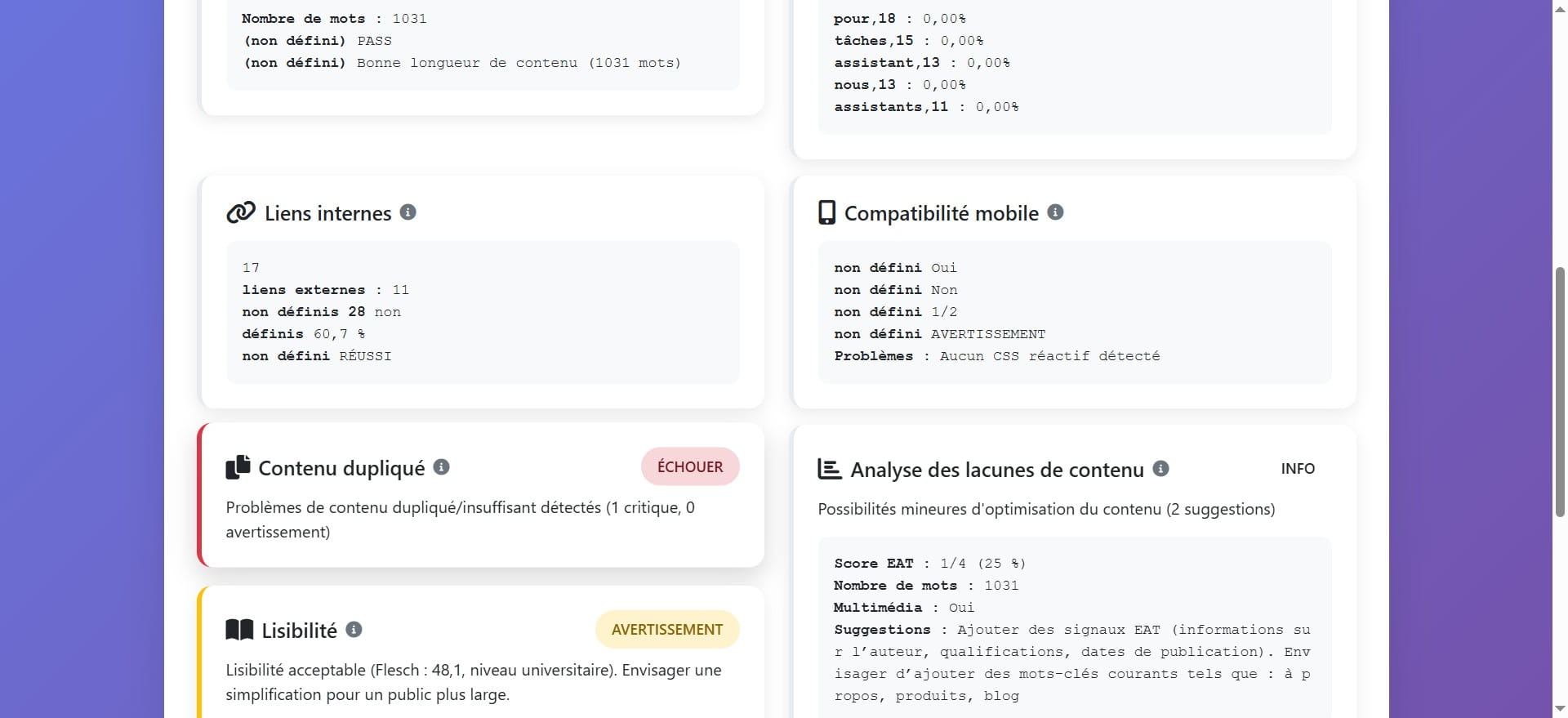Select the Compatibilité mobile heading
Viewport: 1568px width, 718px height.
coord(941,213)
